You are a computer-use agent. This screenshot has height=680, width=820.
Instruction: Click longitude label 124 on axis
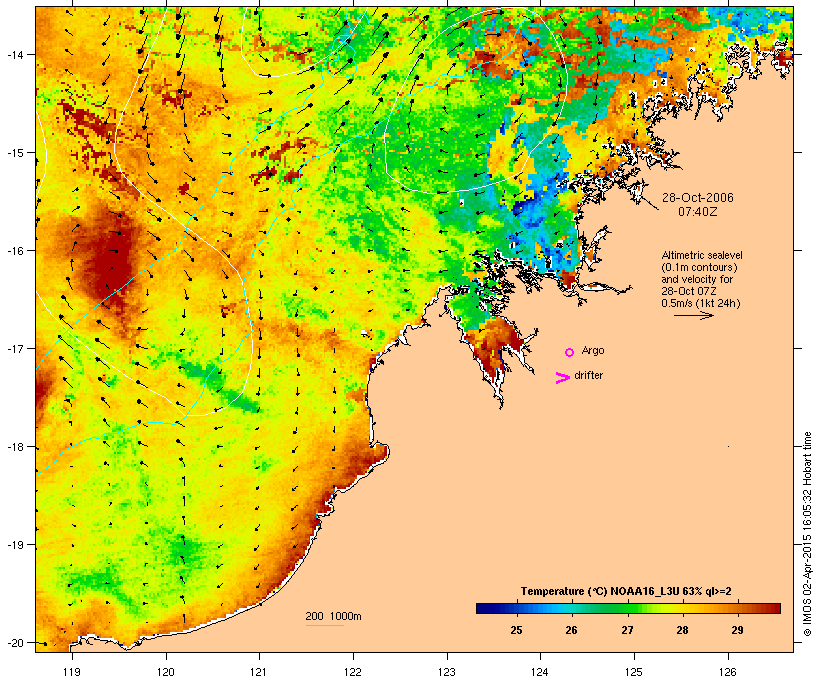[540, 672]
